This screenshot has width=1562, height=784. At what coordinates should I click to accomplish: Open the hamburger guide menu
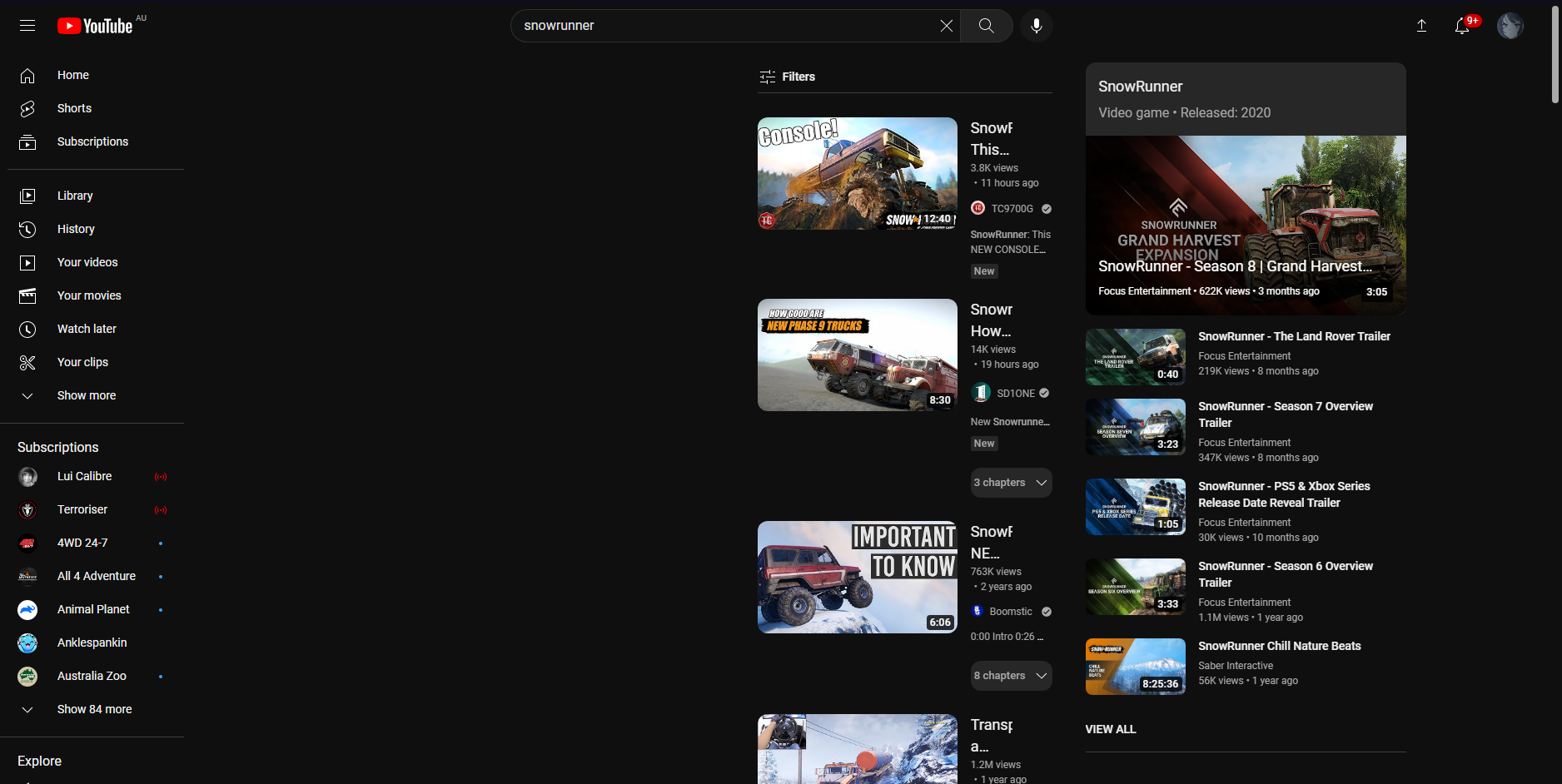tap(27, 26)
